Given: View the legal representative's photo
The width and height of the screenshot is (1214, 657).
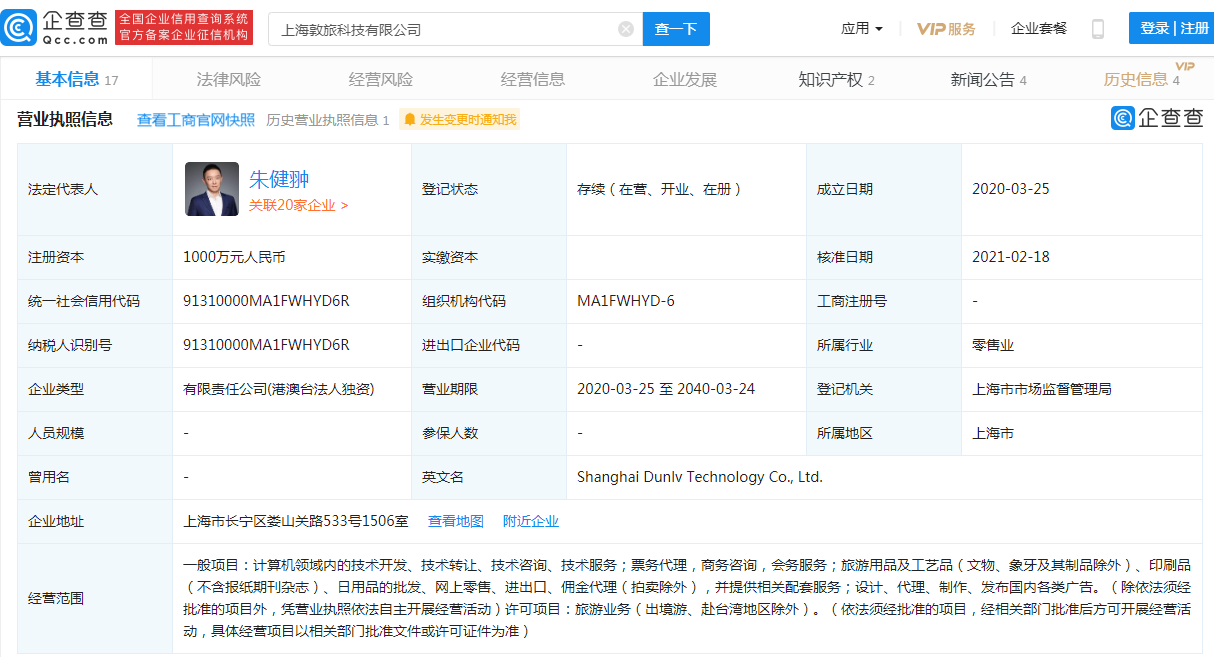Looking at the screenshot, I should point(212,189).
